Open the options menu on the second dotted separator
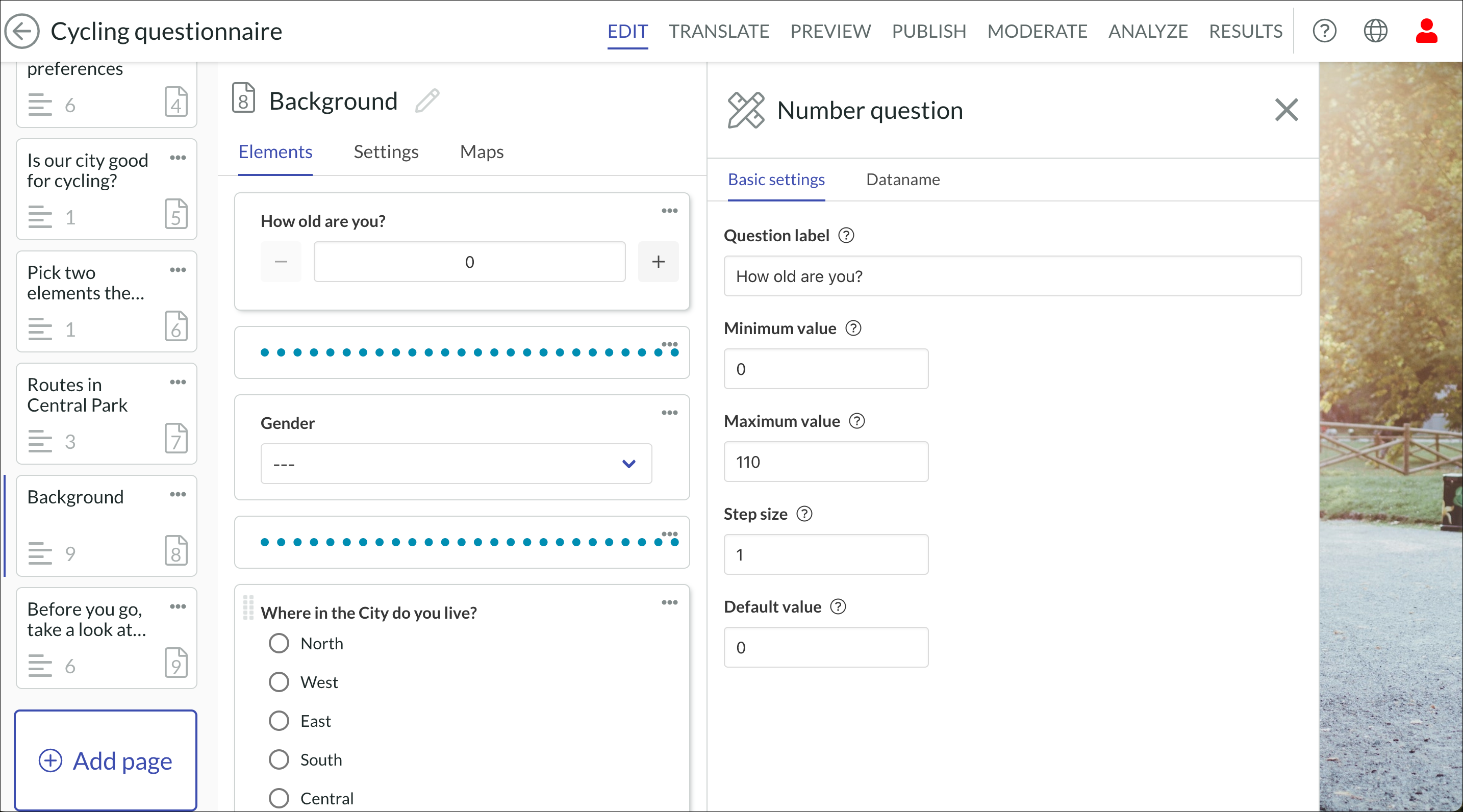This screenshot has height=812, width=1463. pos(670,534)
